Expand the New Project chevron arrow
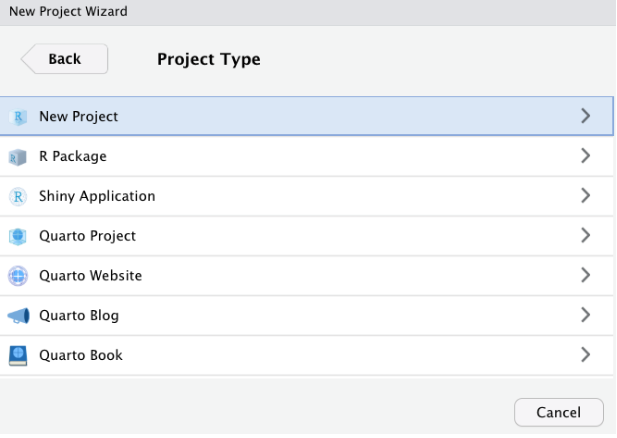The image size is (617, 438). (x=586, y=116)
